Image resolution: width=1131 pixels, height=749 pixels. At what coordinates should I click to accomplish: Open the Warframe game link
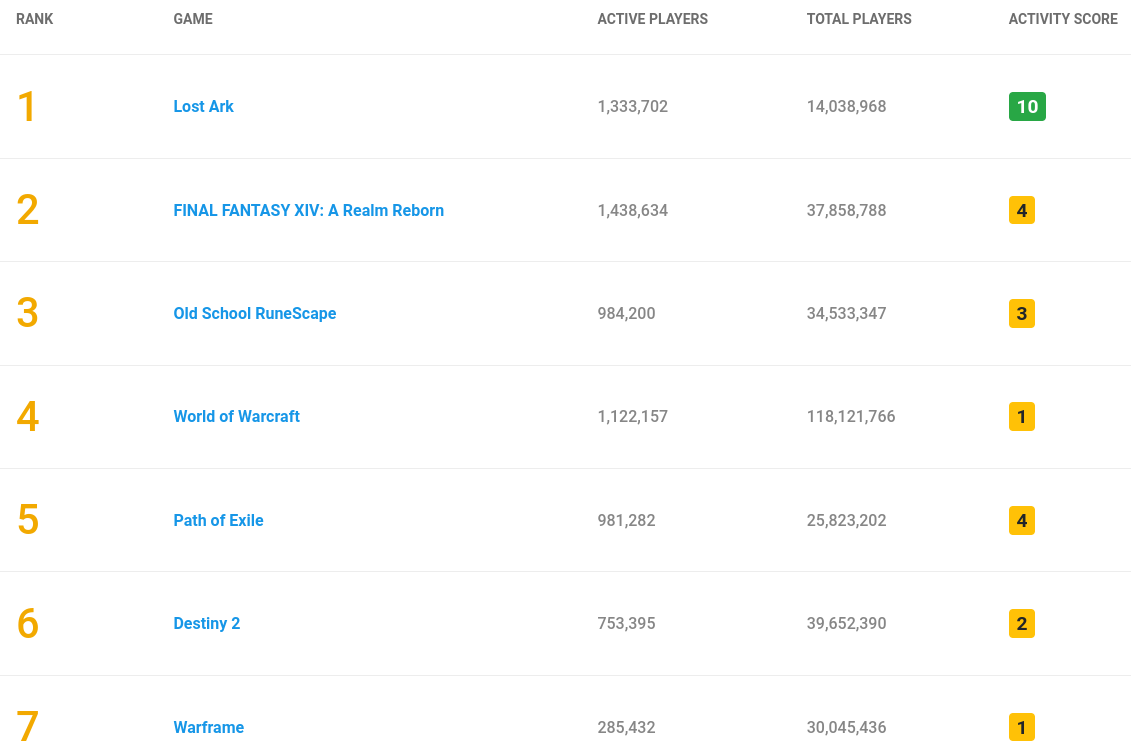click(x=208, y=727)
